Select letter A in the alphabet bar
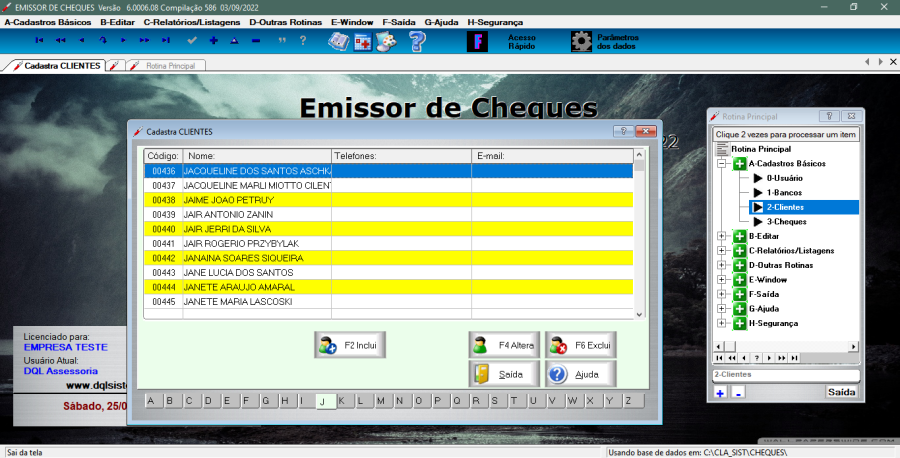The image size is (900, 458). click(x=151, y=401)
